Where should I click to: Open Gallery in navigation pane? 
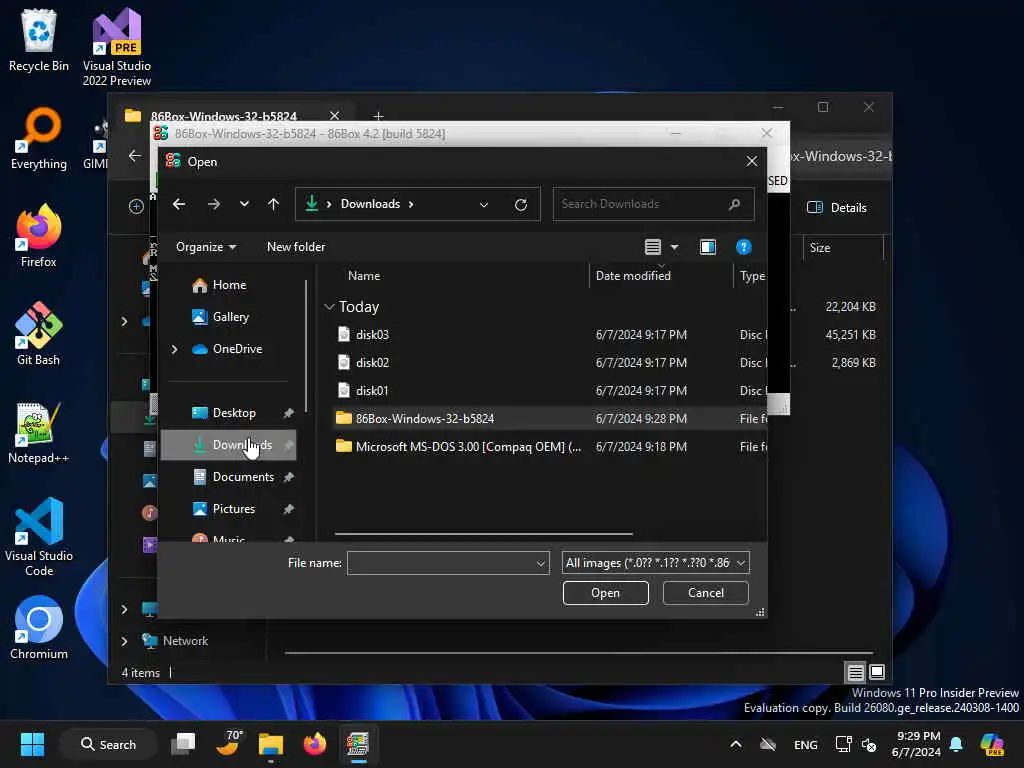[x=230, y=317]
